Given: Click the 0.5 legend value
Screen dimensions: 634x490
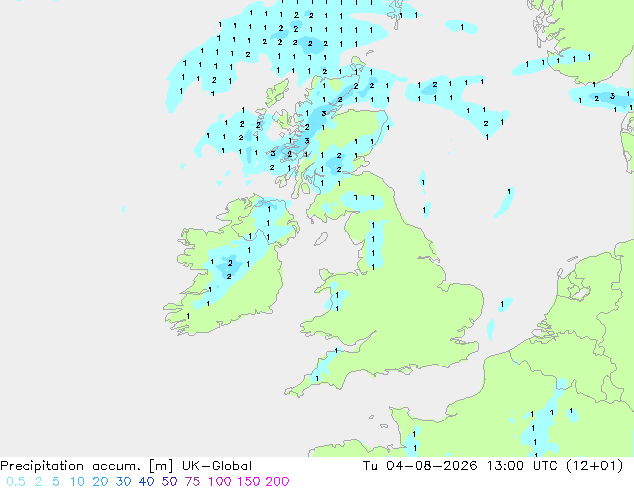Looking at the screenshot, I should (16, 482).
